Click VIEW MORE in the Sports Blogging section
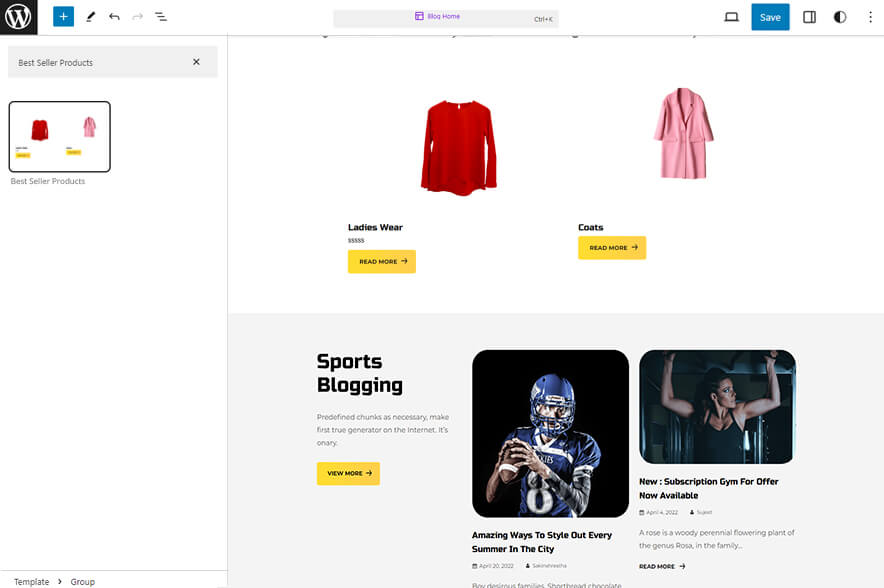Viewport: 884px width, 588px height. (348, 473)
